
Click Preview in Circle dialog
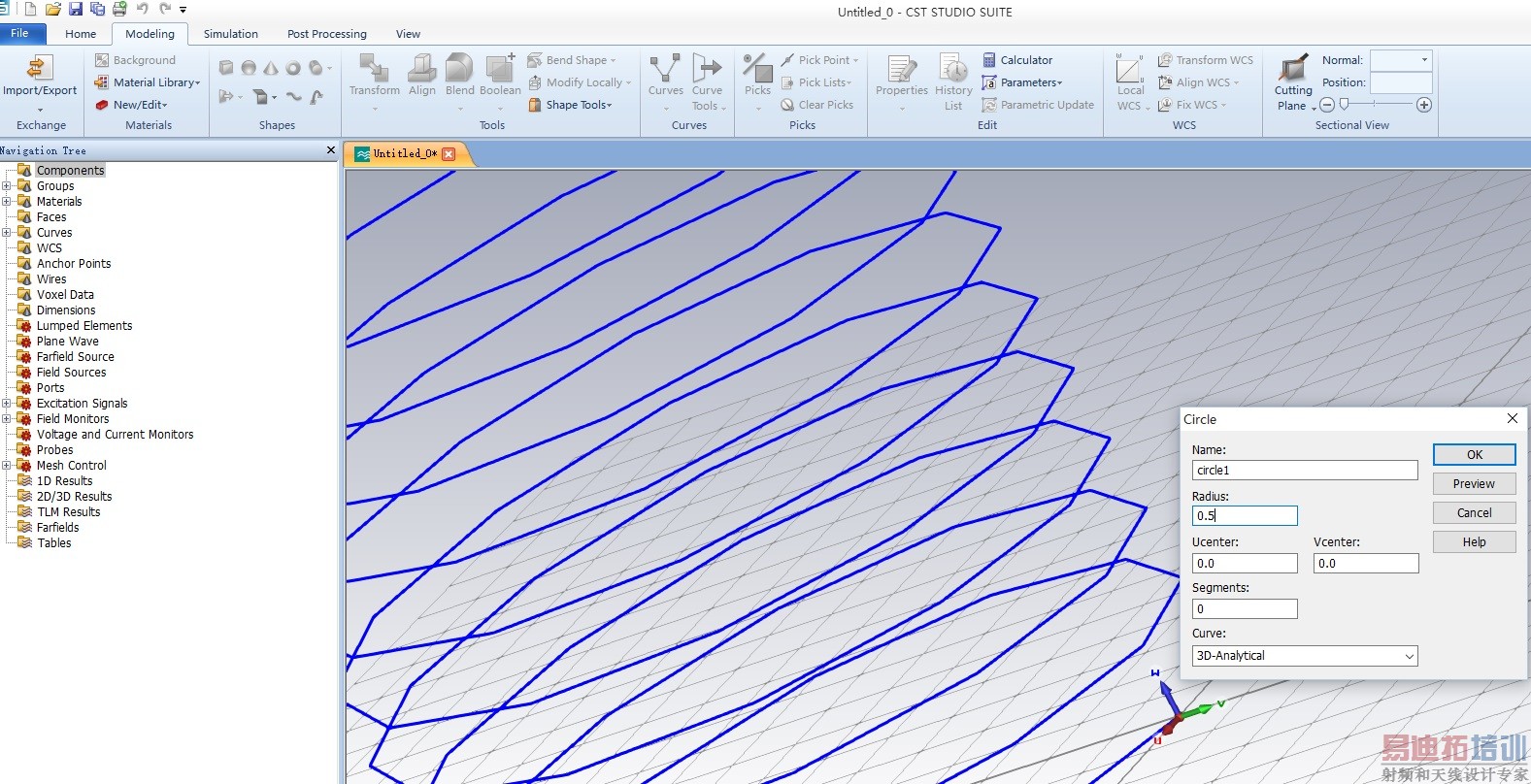point(1474,484)
